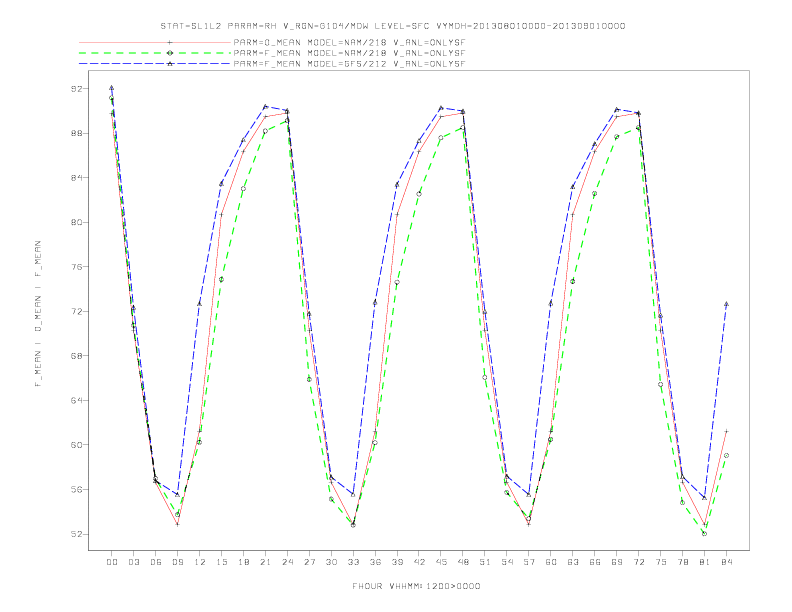Click blue GFS triangle marker at hour 84
The width and height of the screenshot is (792, 612).
point(726,304)
